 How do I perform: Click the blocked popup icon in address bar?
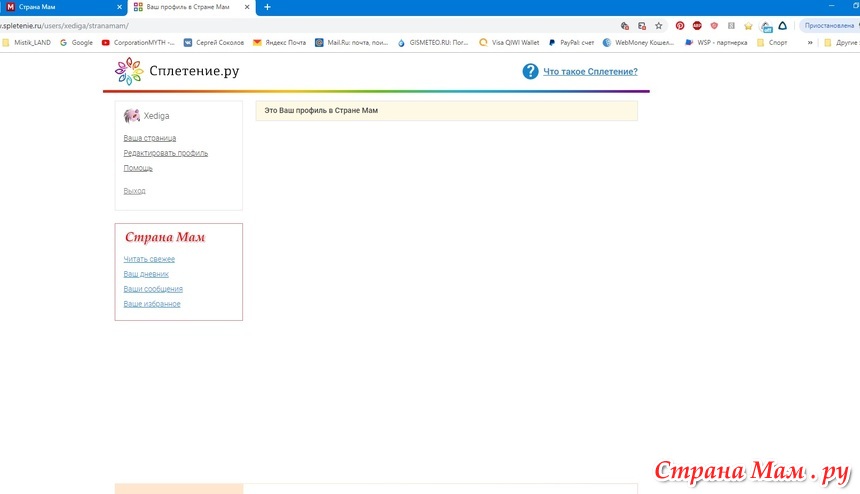tap(642, 26)
